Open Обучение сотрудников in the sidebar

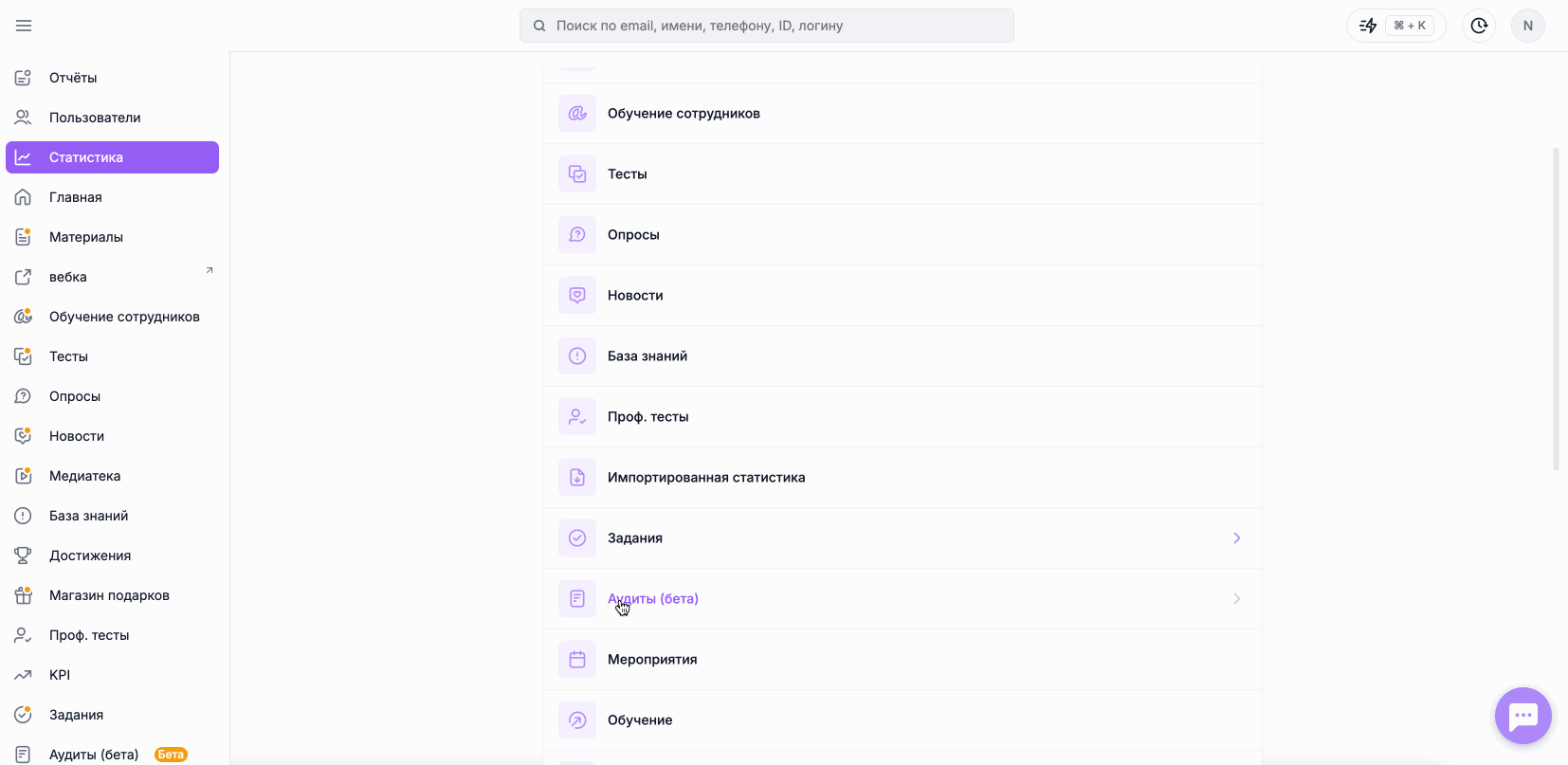tap(112, 317)
